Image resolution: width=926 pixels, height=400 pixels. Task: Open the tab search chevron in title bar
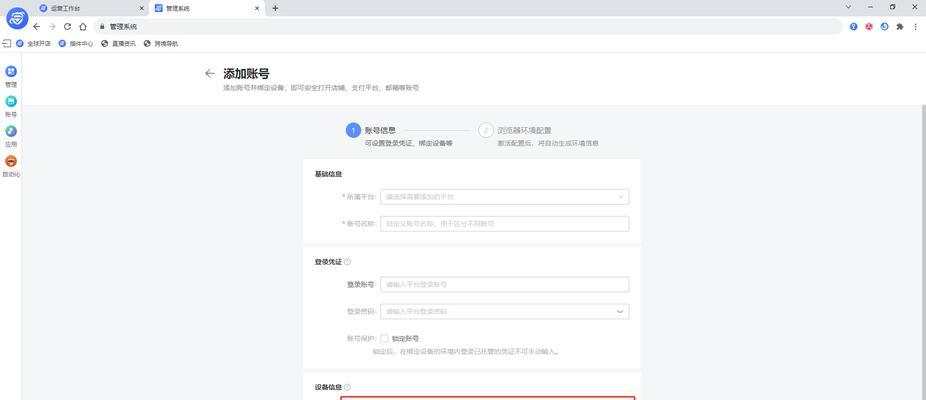tap(849, 7)
